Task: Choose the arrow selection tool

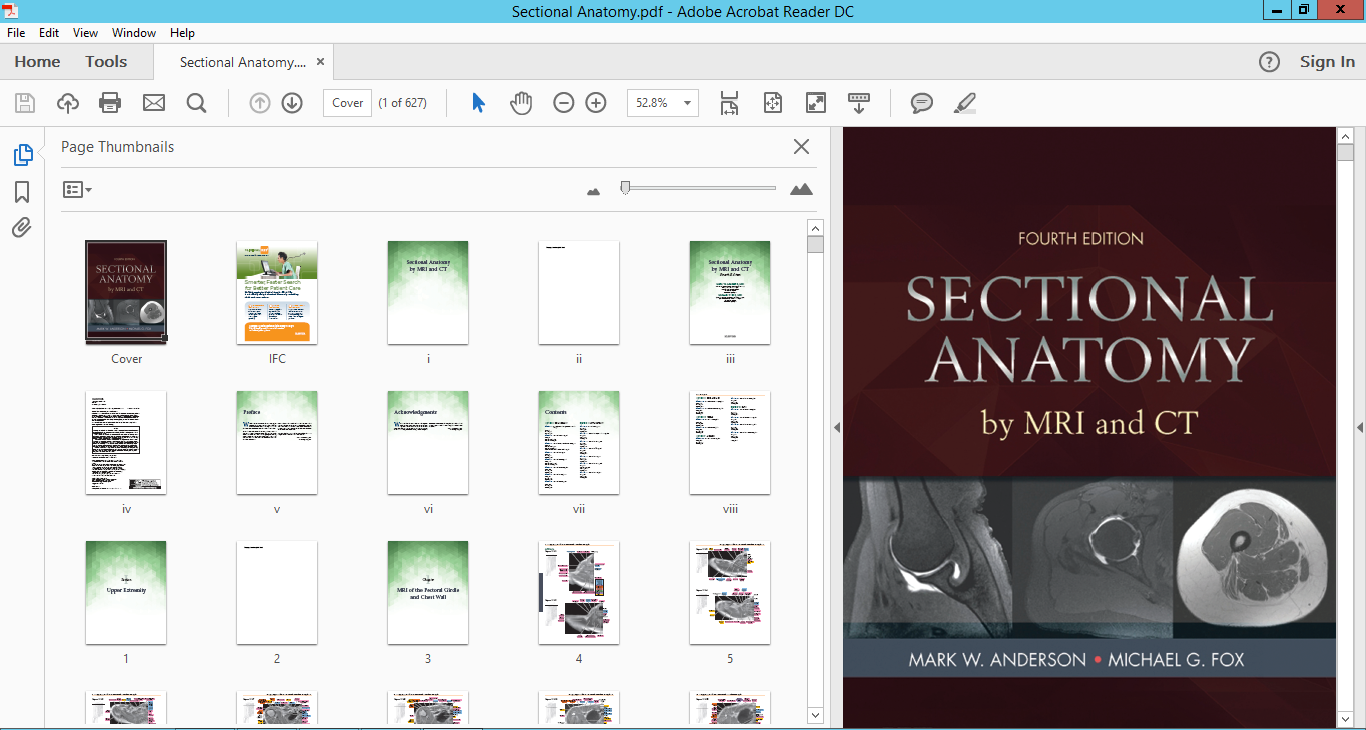Action: [x=478, y=103]
